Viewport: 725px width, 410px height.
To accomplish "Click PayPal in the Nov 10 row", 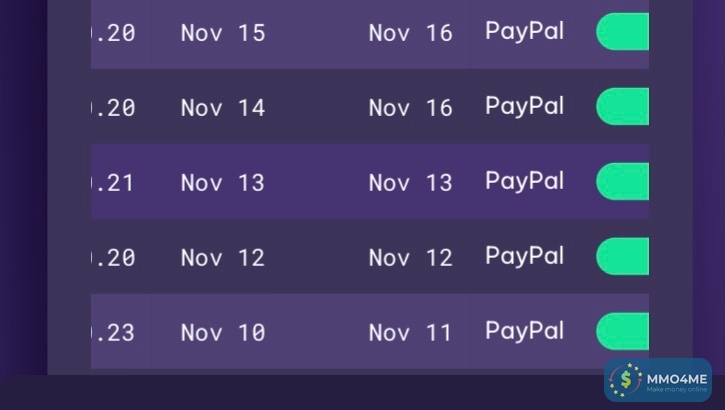I will (x=524, y=331).
